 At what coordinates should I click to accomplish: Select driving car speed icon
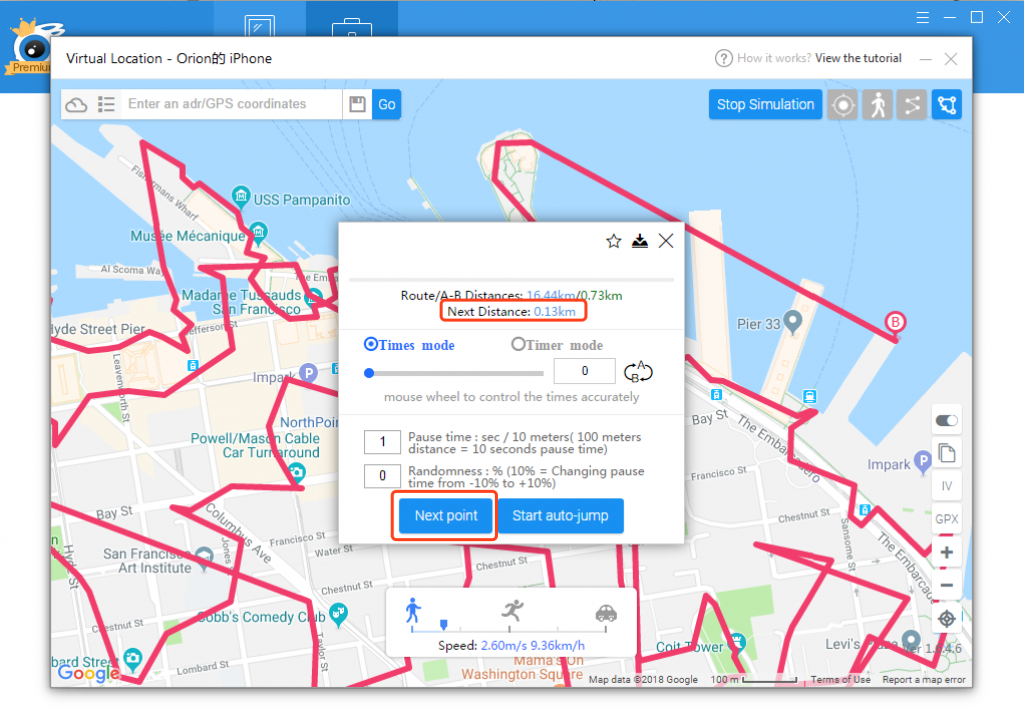tap(606, 613)
